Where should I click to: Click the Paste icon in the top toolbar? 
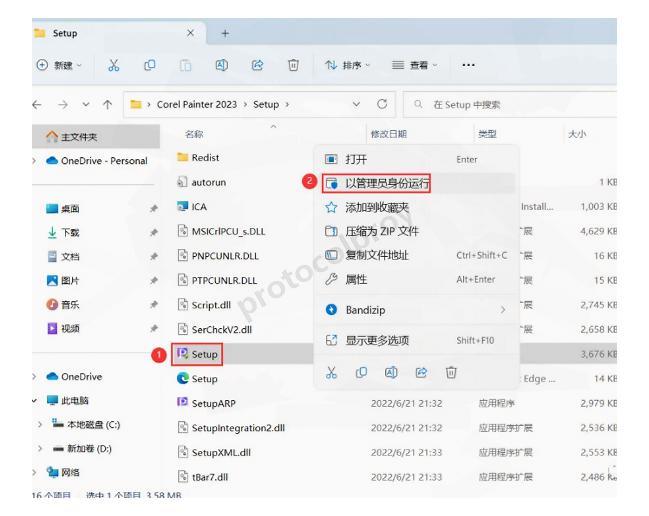pyautogui.click(x=185, y=65)
